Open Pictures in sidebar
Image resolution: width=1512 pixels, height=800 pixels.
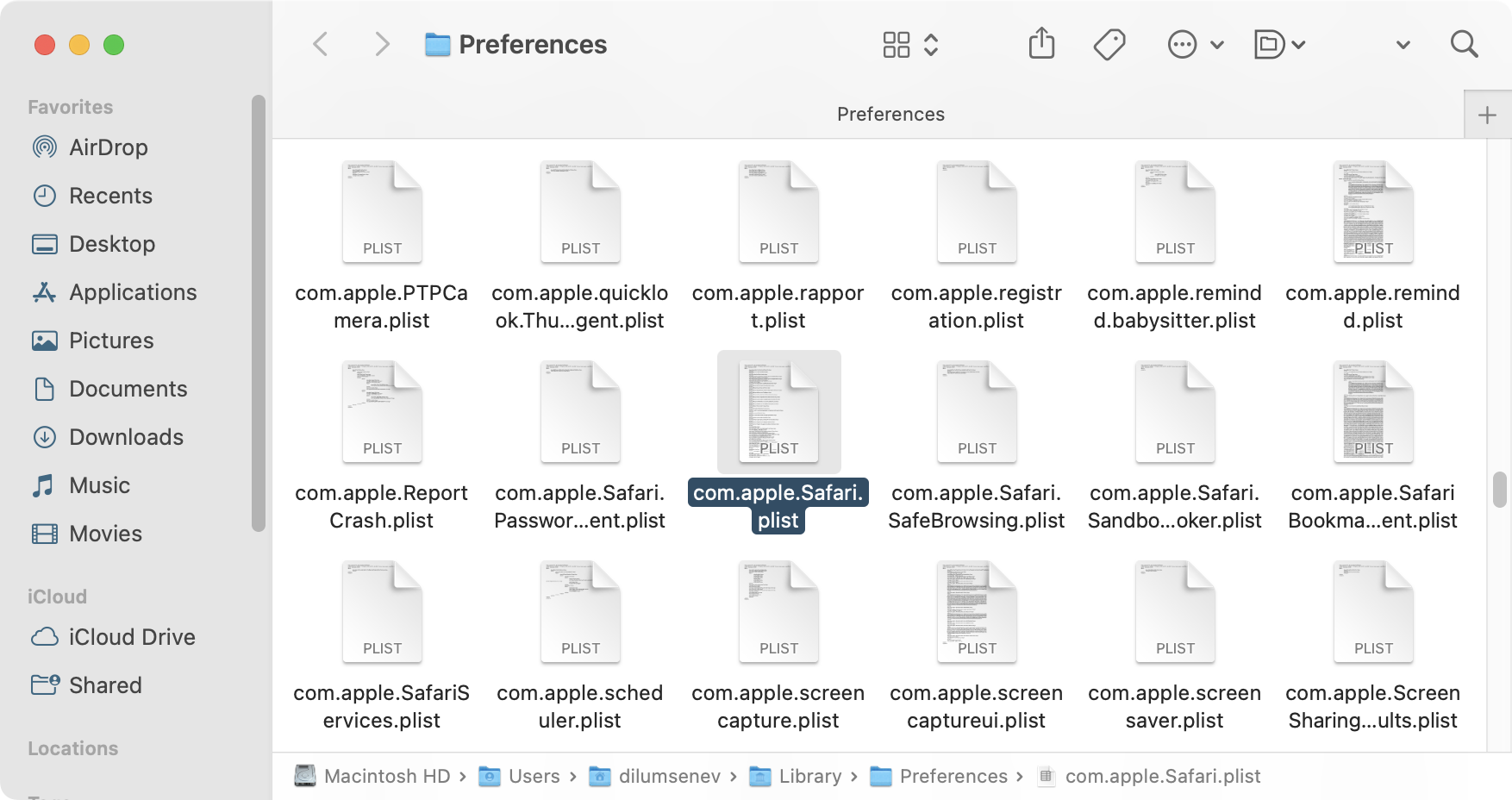[93, 341]
